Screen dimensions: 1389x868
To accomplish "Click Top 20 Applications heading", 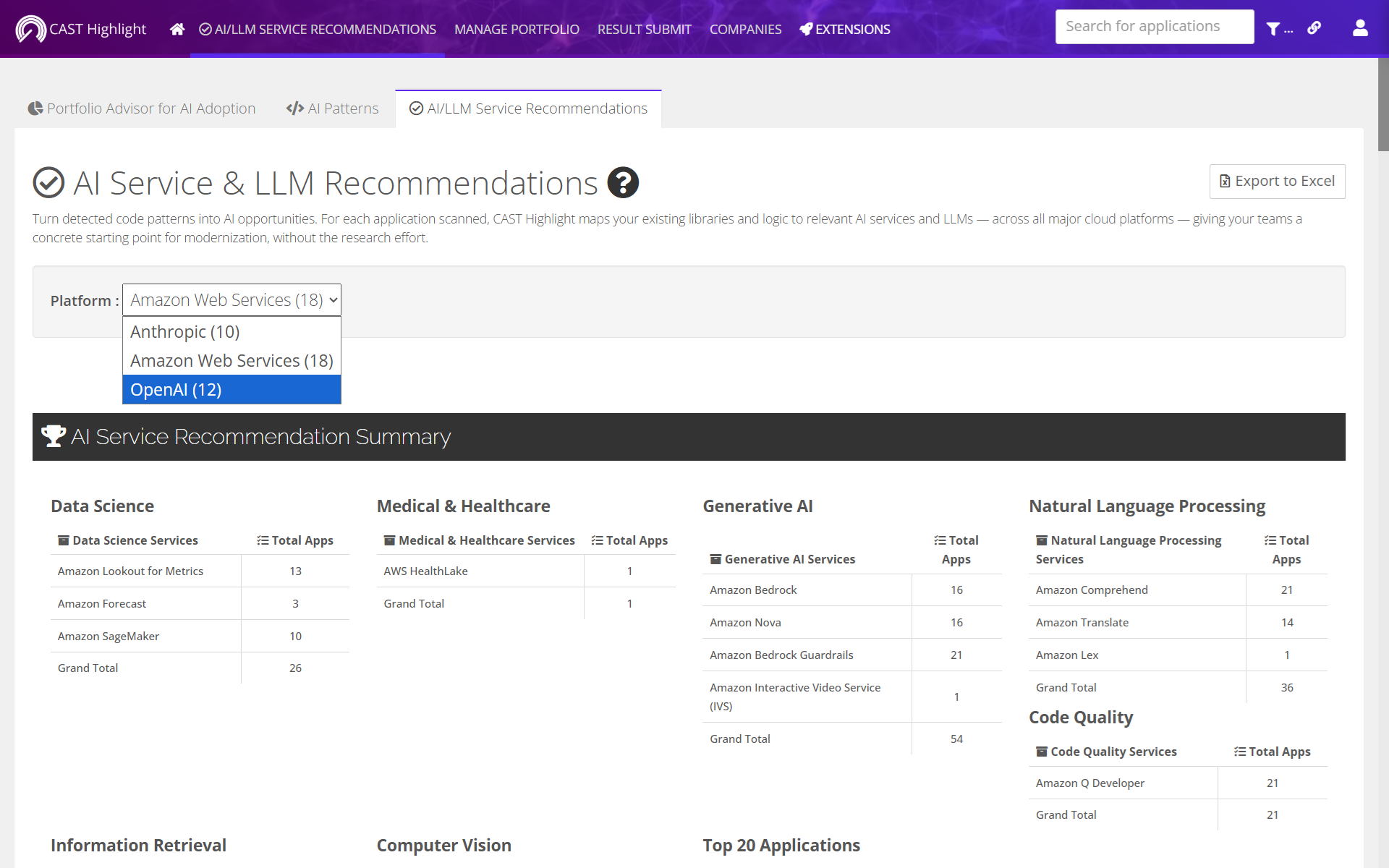I will [781, 845].
